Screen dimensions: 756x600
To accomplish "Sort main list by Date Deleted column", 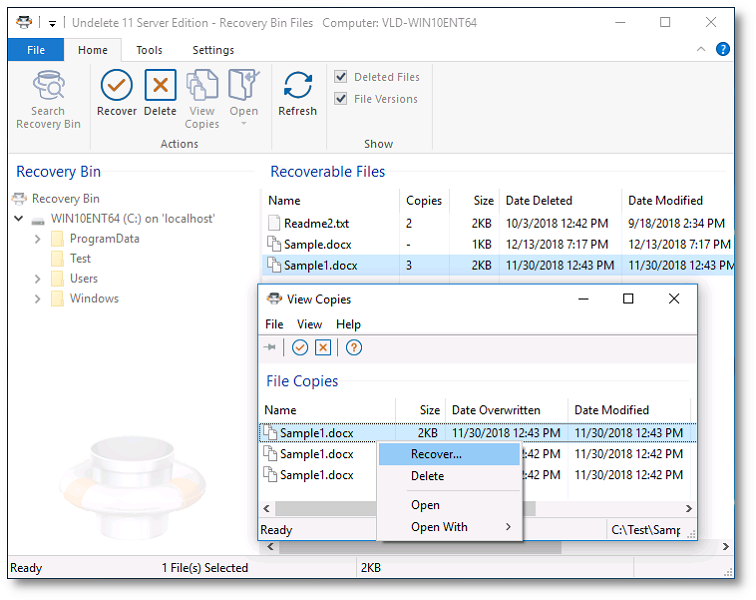I will (x=560, y=201).
